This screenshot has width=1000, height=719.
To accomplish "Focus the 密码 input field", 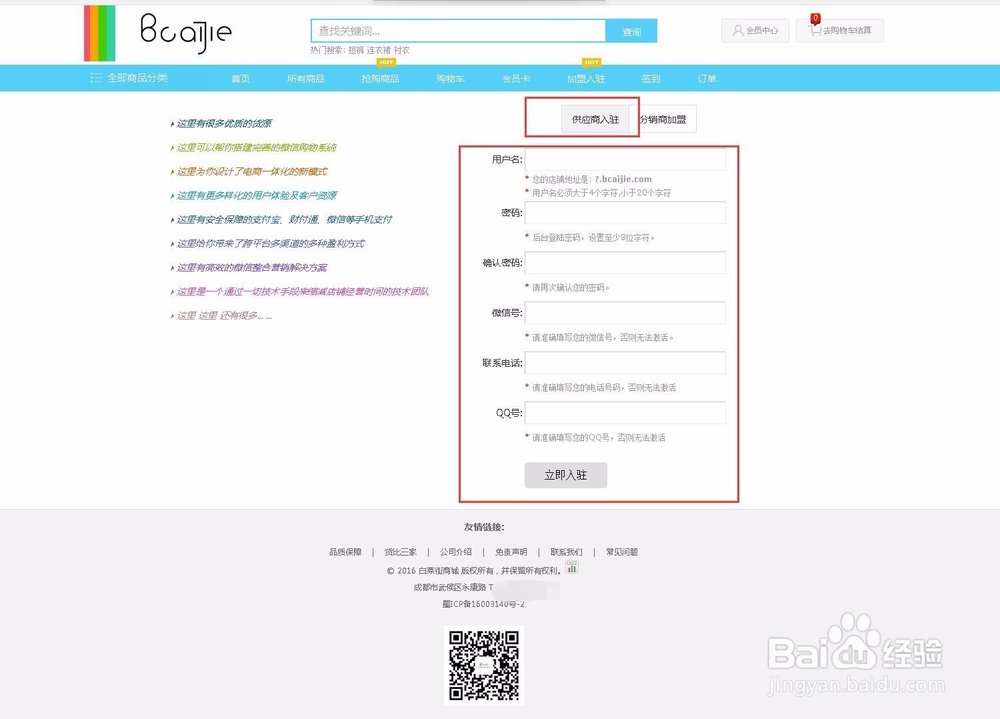I will pos(625,212).
